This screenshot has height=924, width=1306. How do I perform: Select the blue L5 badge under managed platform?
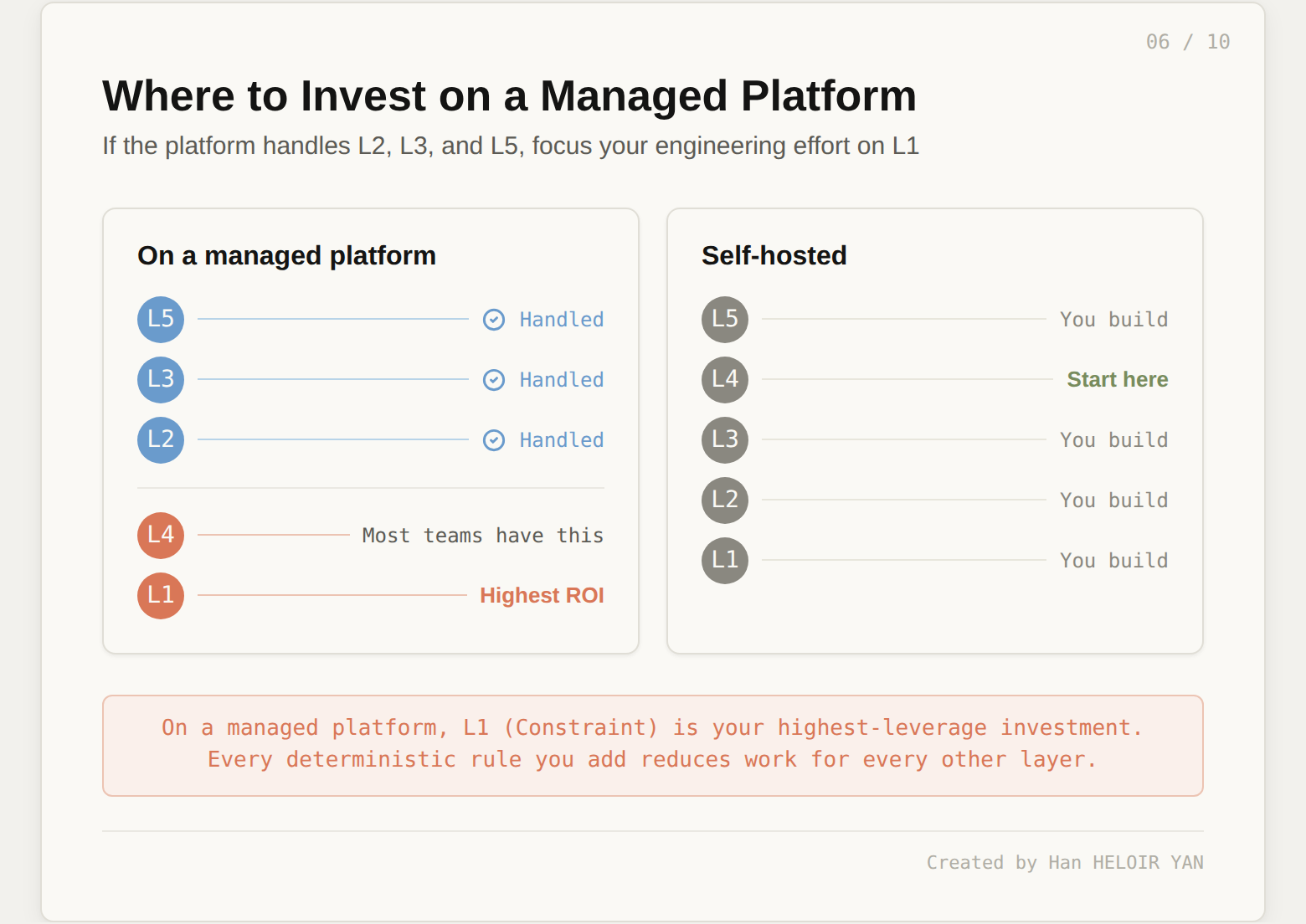pos(160,319)
